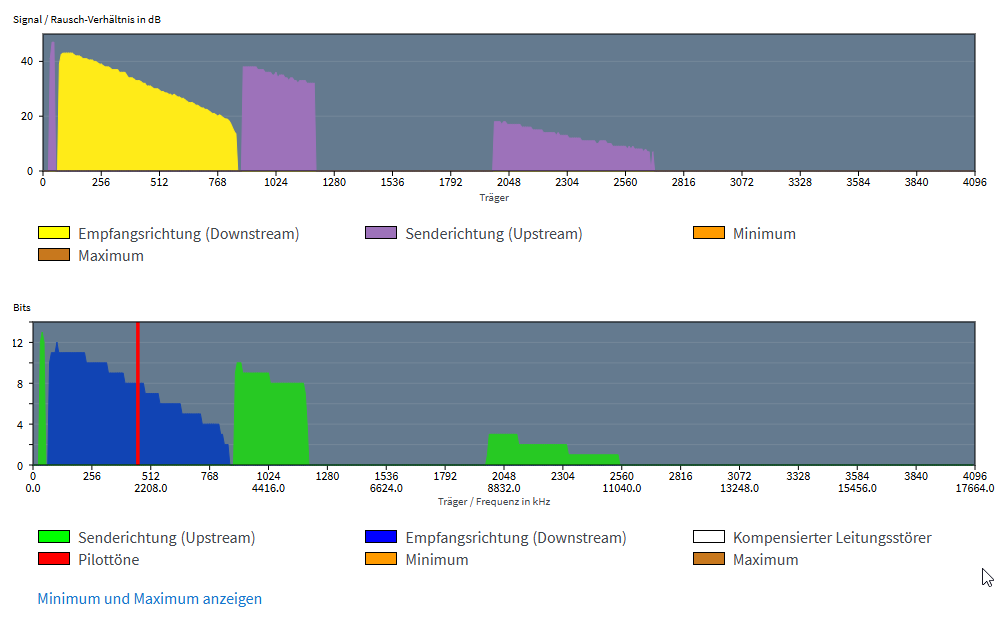
Task: Select the purple Senderichtung (Upstream) swatch
Action: (x=380, y=233)
